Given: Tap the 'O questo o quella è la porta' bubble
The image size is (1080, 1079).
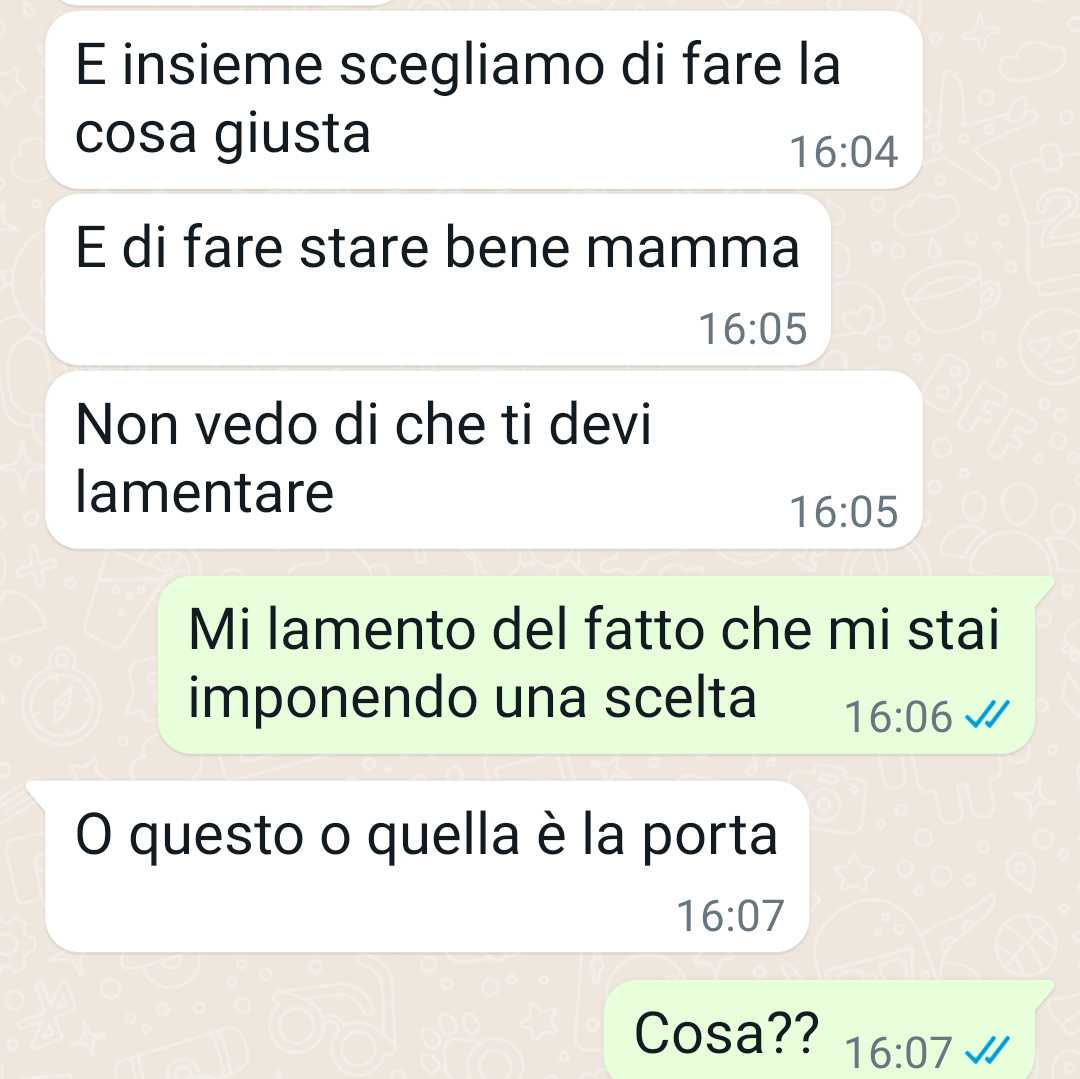Looking at the screenshot, I should point(427,867).
